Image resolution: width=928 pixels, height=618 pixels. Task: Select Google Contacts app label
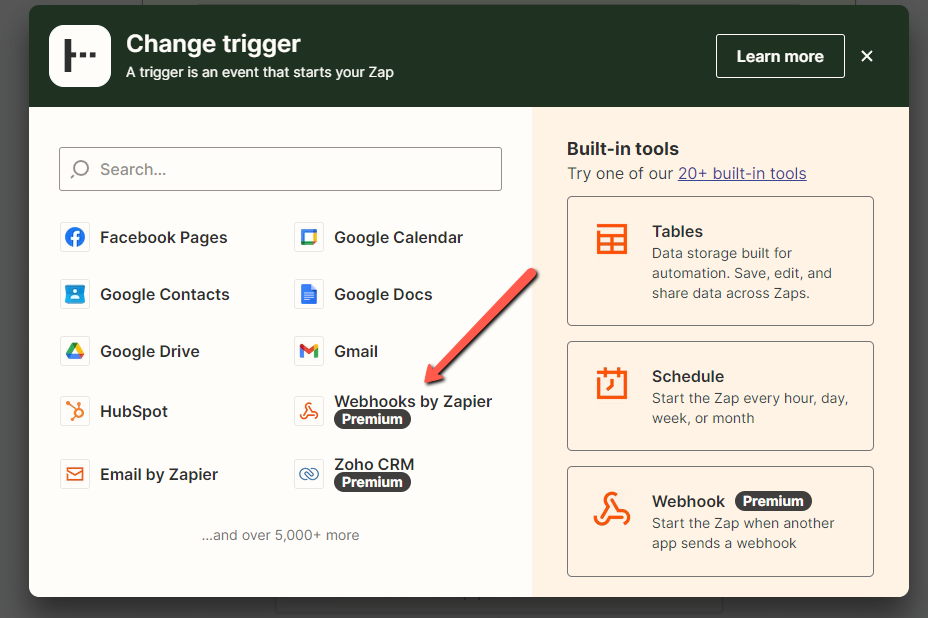[x=165, y=294]
